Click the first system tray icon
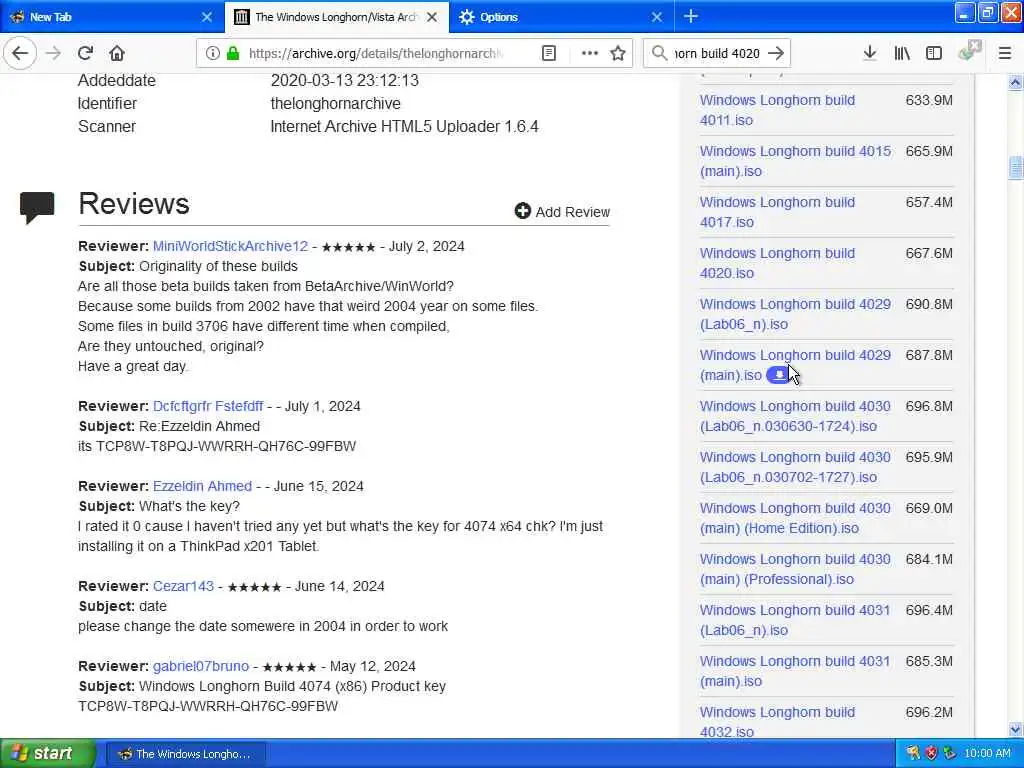 point(913,753)
